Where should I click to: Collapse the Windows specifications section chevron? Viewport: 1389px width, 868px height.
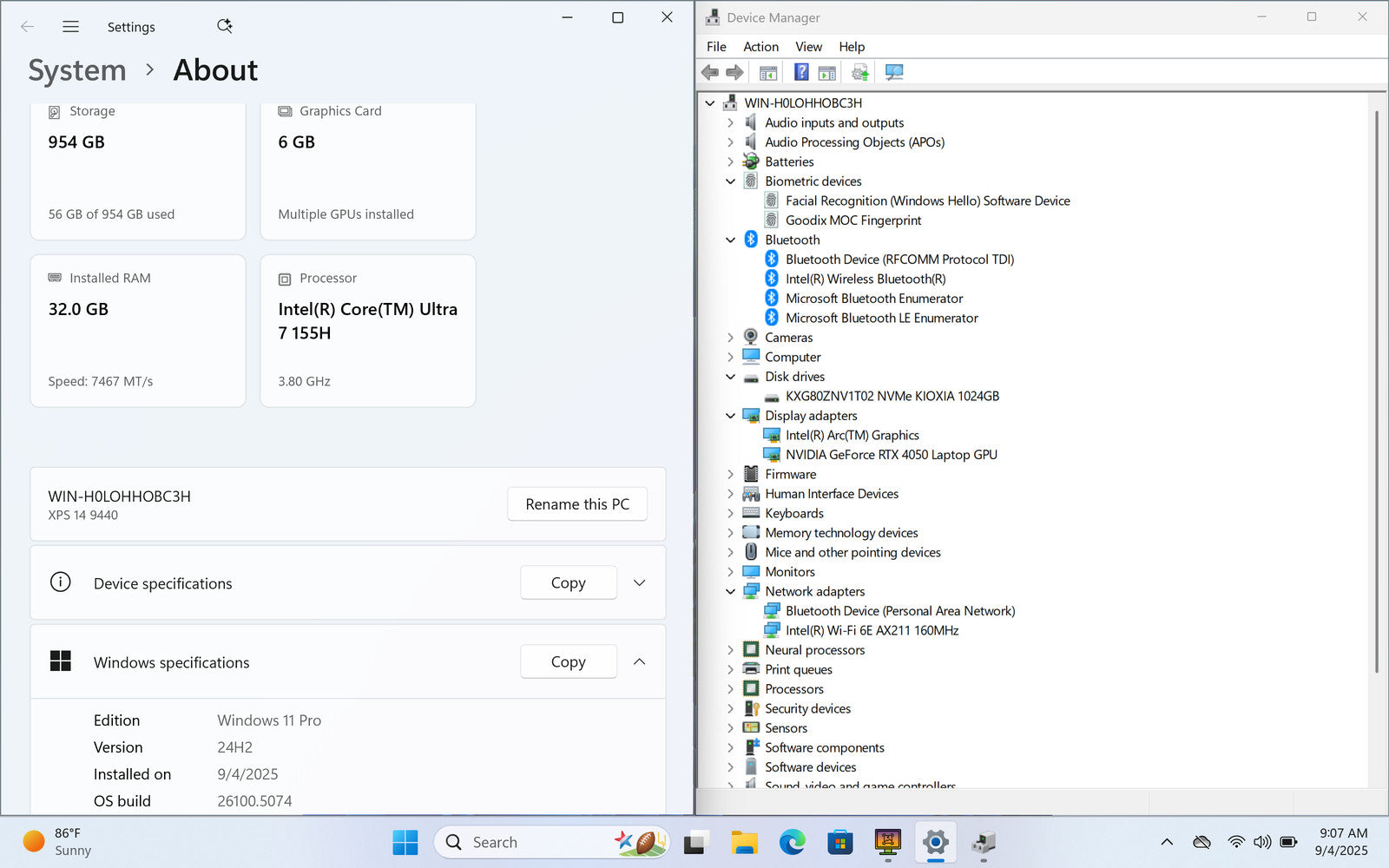point(640,662)
